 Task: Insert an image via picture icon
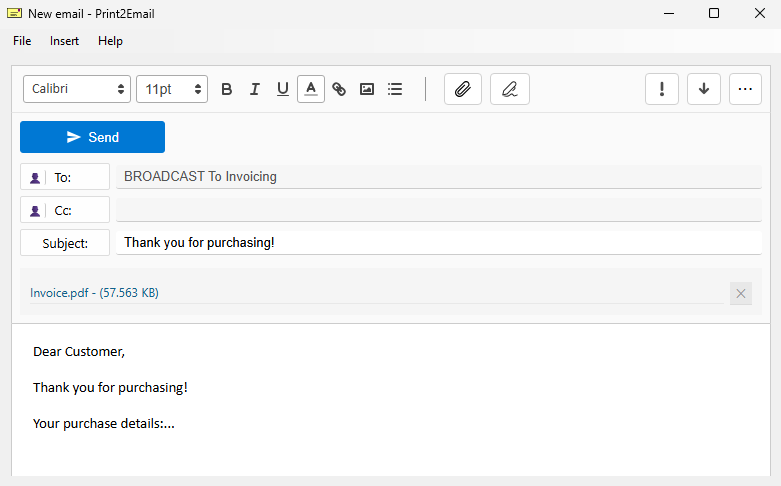click(x=367, y=89)
